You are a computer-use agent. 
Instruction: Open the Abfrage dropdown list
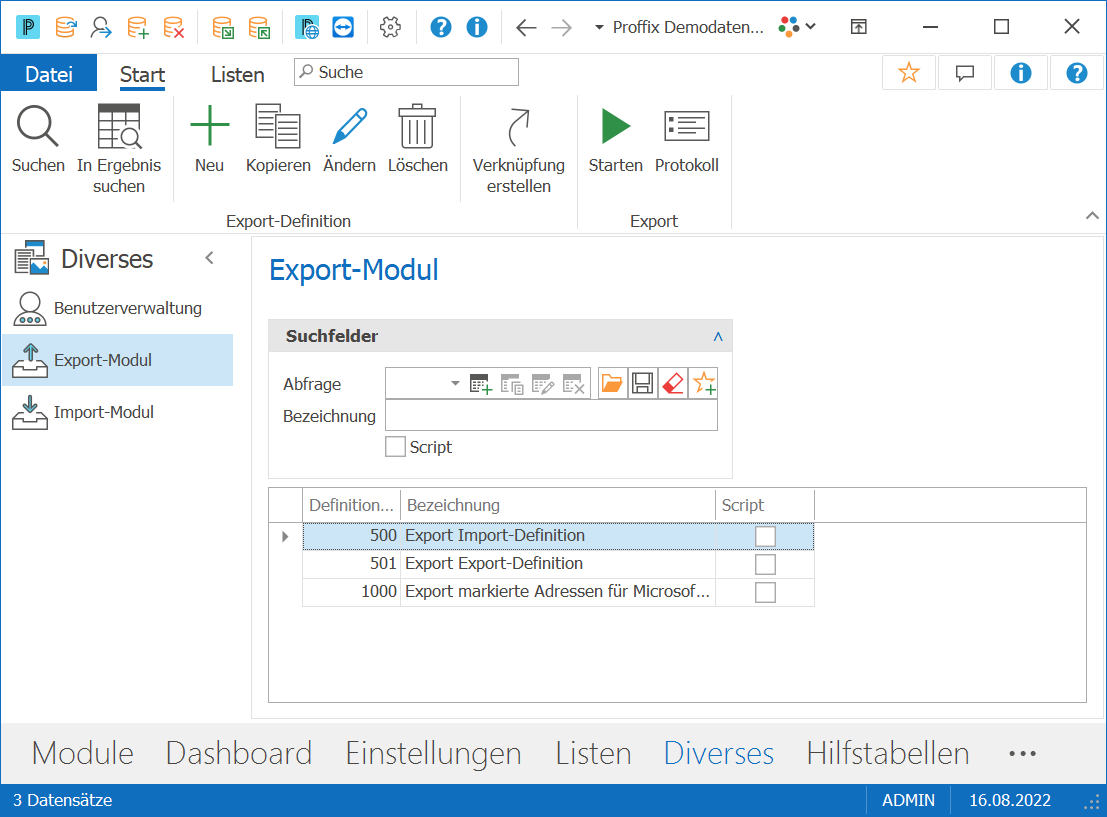pos(455,383)
